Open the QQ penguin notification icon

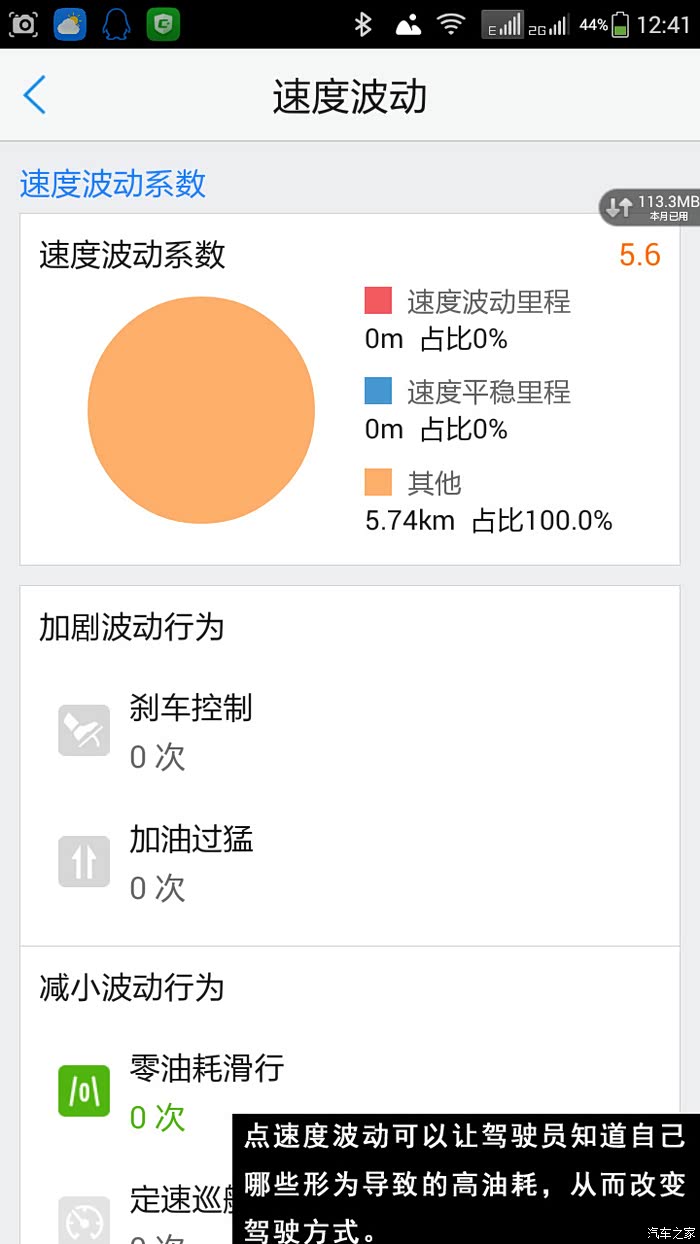pos(116,24)
